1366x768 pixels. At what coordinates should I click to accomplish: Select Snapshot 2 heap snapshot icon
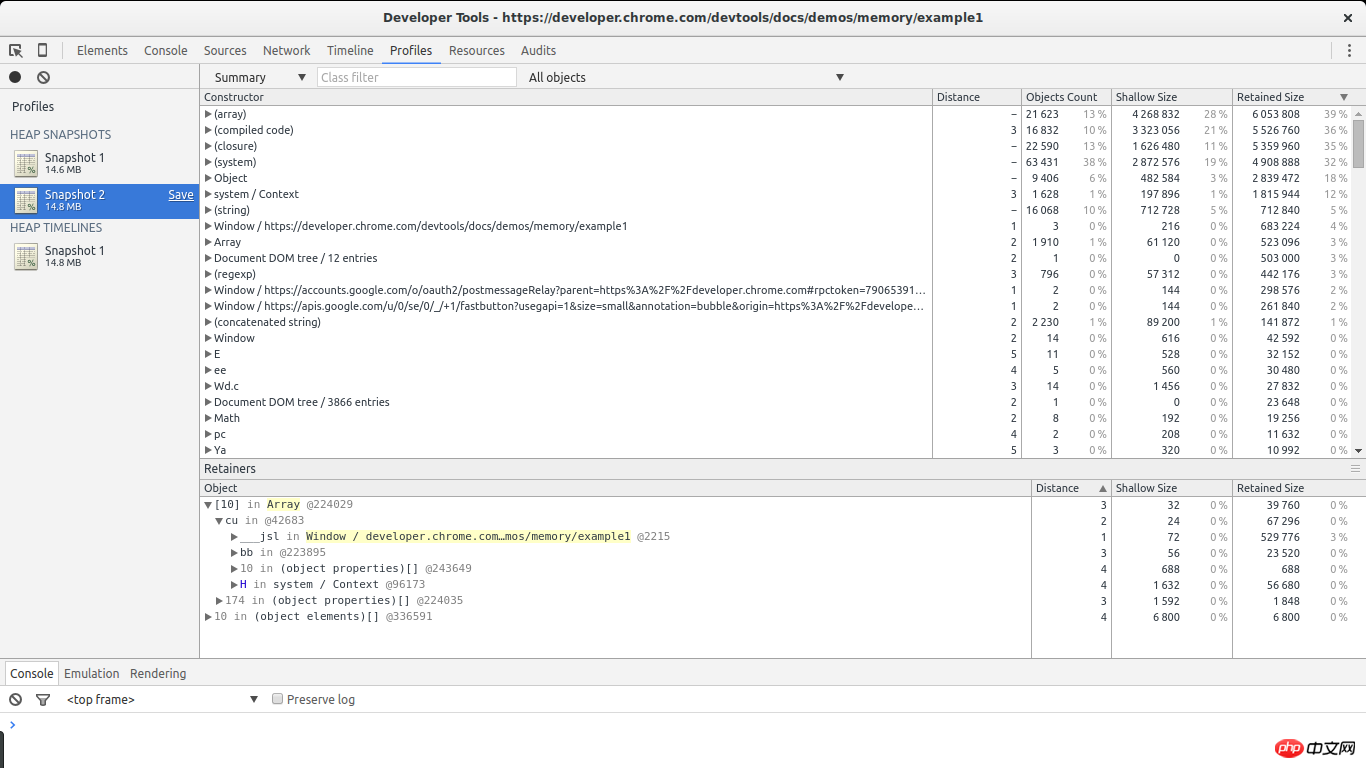tap(26, 201)
